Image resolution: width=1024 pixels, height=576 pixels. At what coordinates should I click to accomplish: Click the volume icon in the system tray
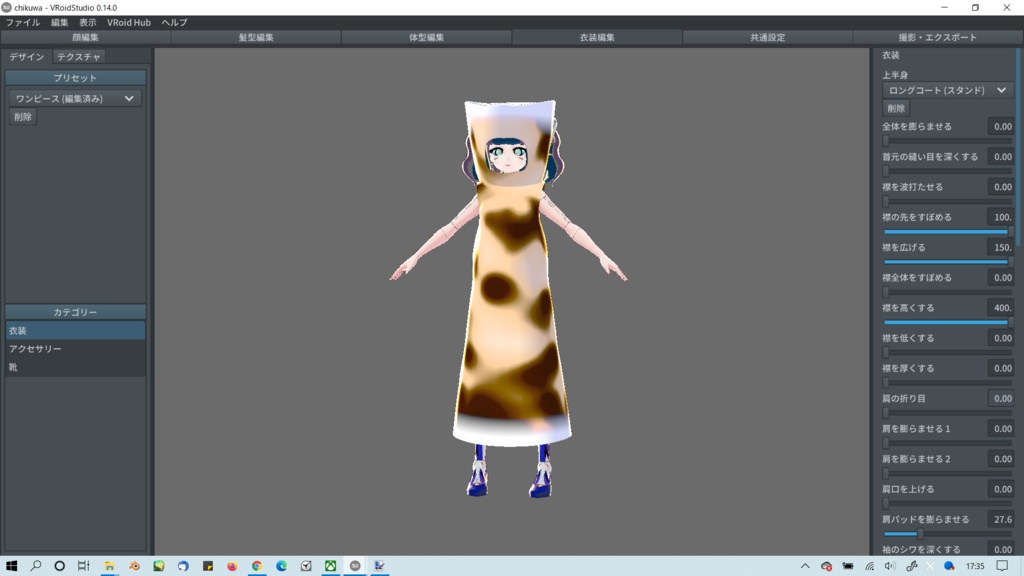pyautogui.click(x=890, y=566)
